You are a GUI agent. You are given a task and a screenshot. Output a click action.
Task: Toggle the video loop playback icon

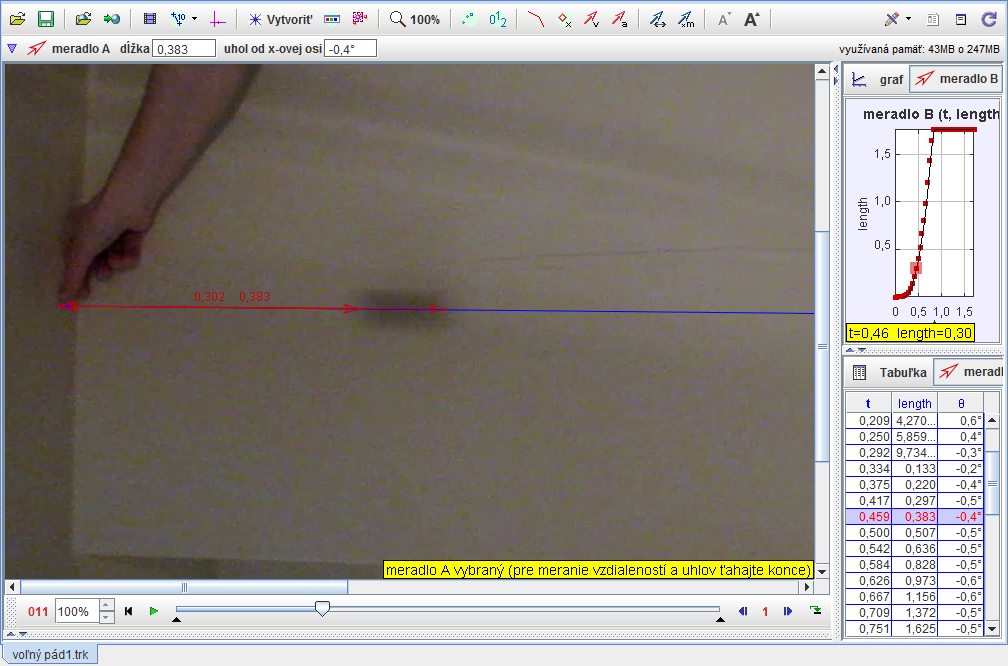click(816, 611)
